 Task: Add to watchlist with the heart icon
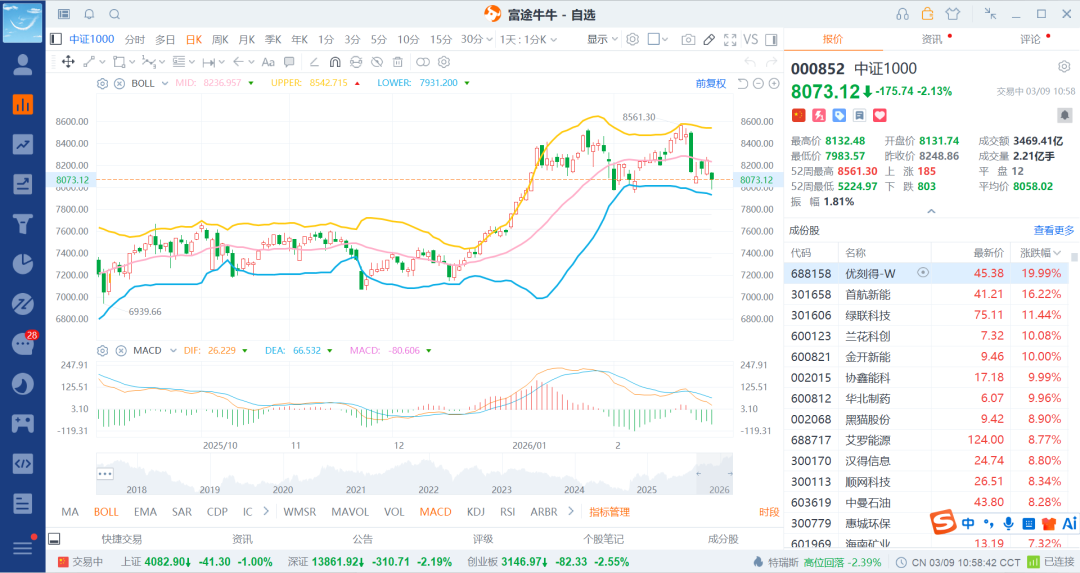pyautogui.click(x=880, y=115)
